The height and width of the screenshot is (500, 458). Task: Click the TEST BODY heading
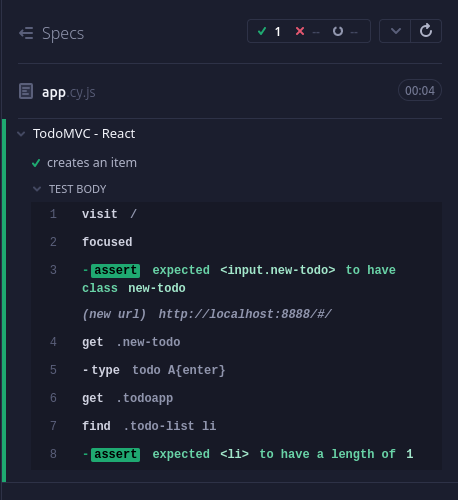point(78,189)
